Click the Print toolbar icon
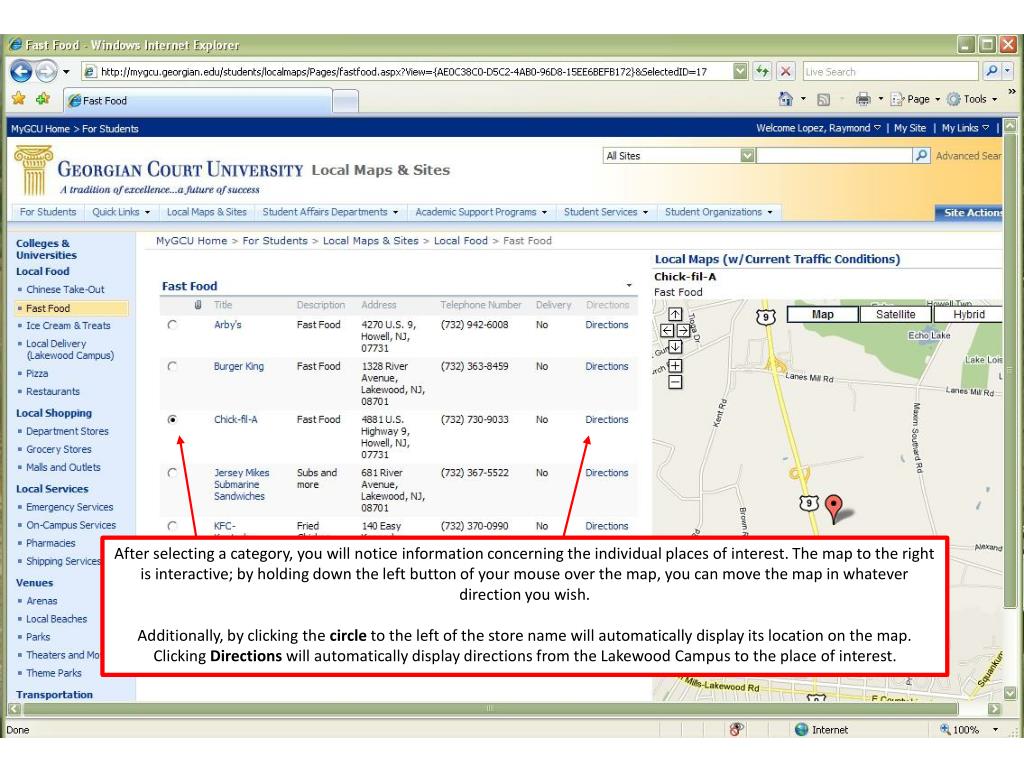Screen dimensions: 1024x768 [x=863, y=99]
